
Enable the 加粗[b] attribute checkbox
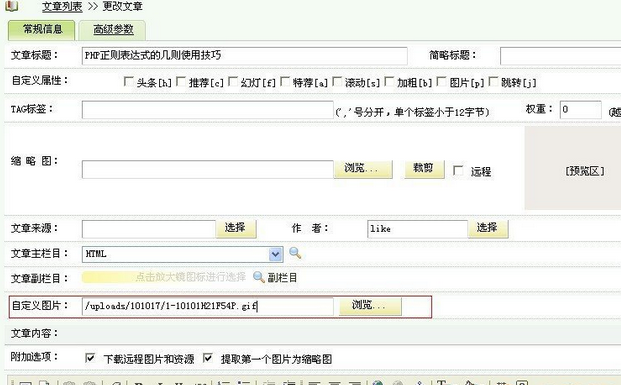point(389,82)
